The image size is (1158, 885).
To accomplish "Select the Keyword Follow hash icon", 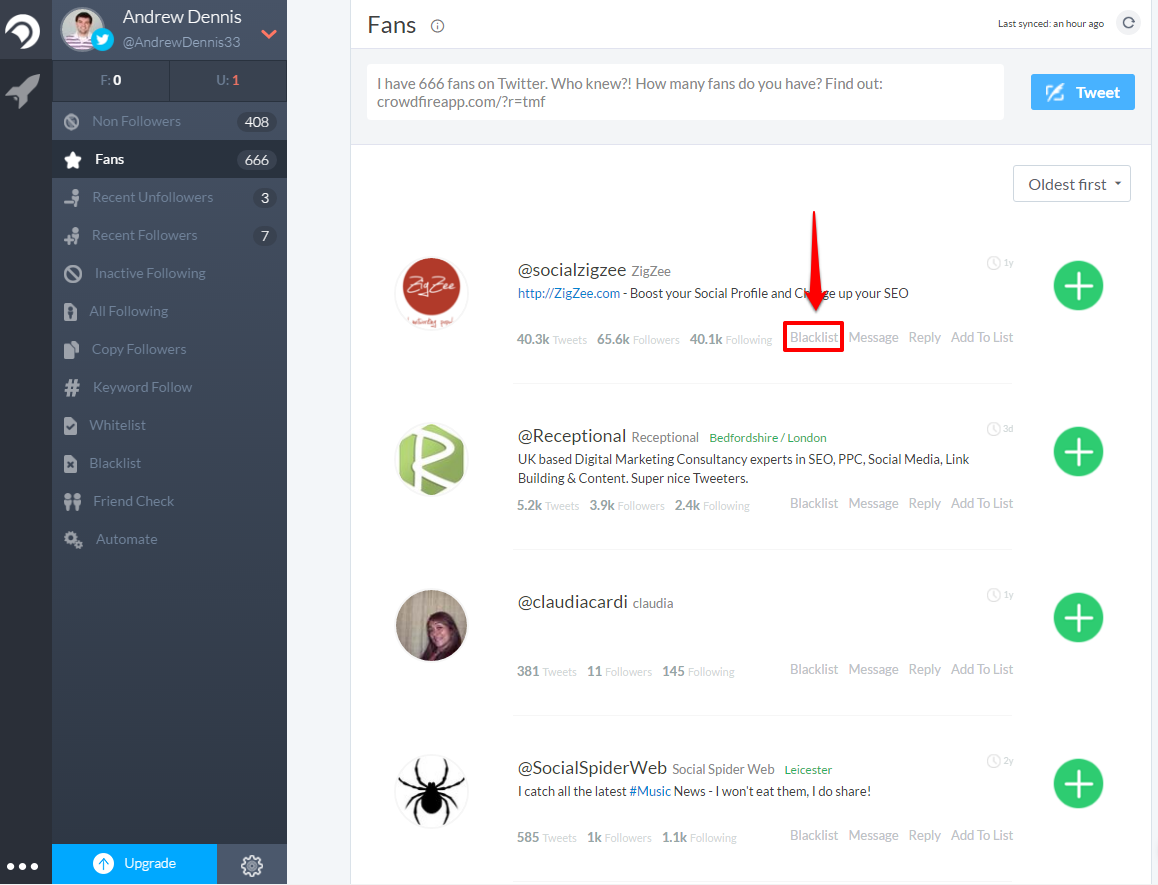I will [x=72, y=387].
